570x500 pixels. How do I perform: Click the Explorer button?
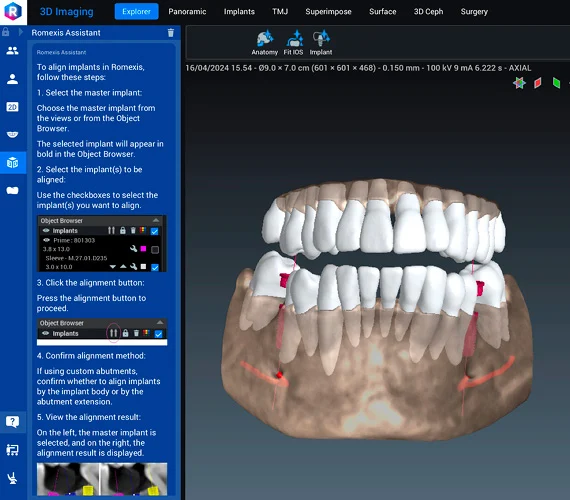click(136, 12)
